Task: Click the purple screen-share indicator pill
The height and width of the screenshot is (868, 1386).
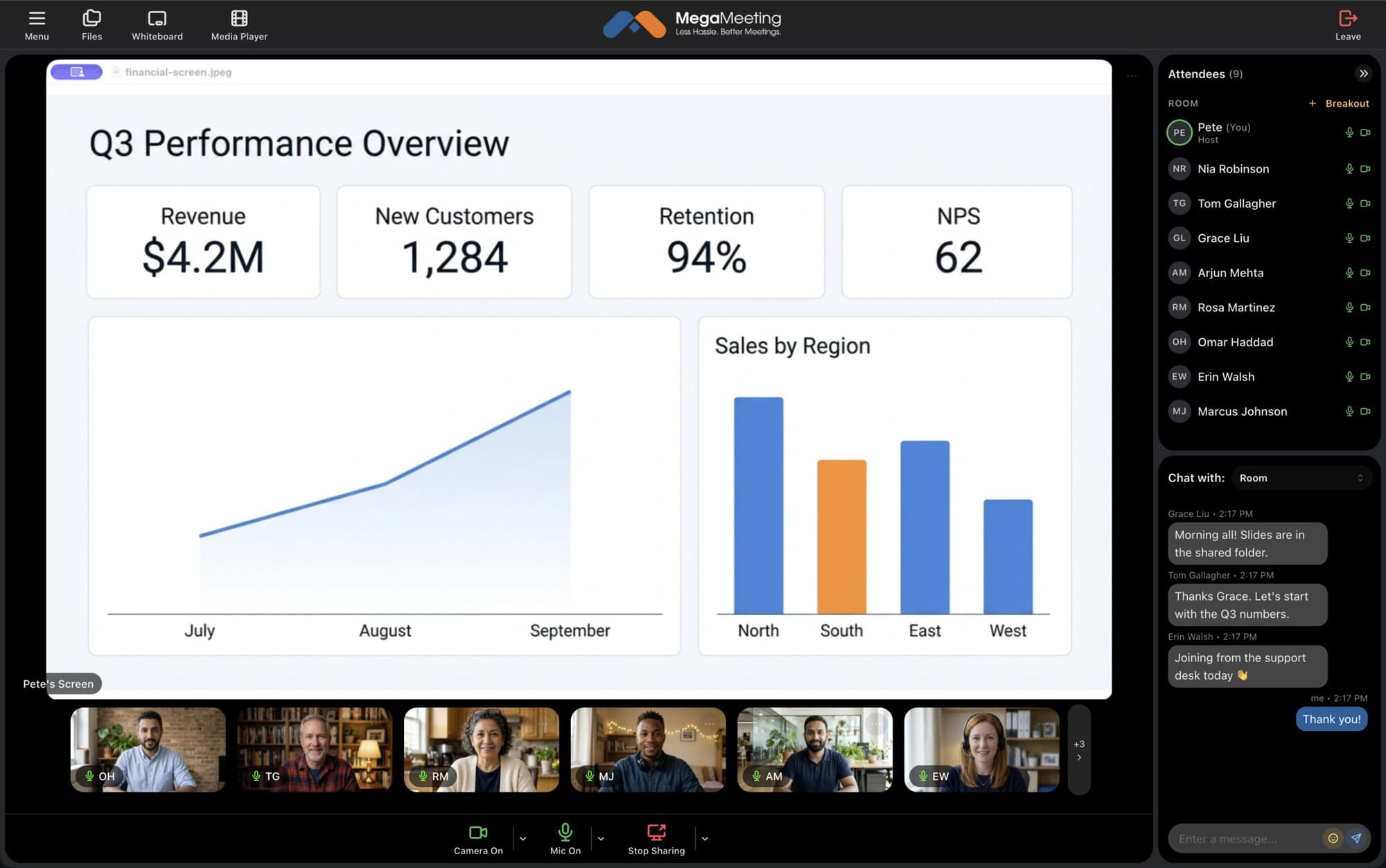Action: coord(76,72)
